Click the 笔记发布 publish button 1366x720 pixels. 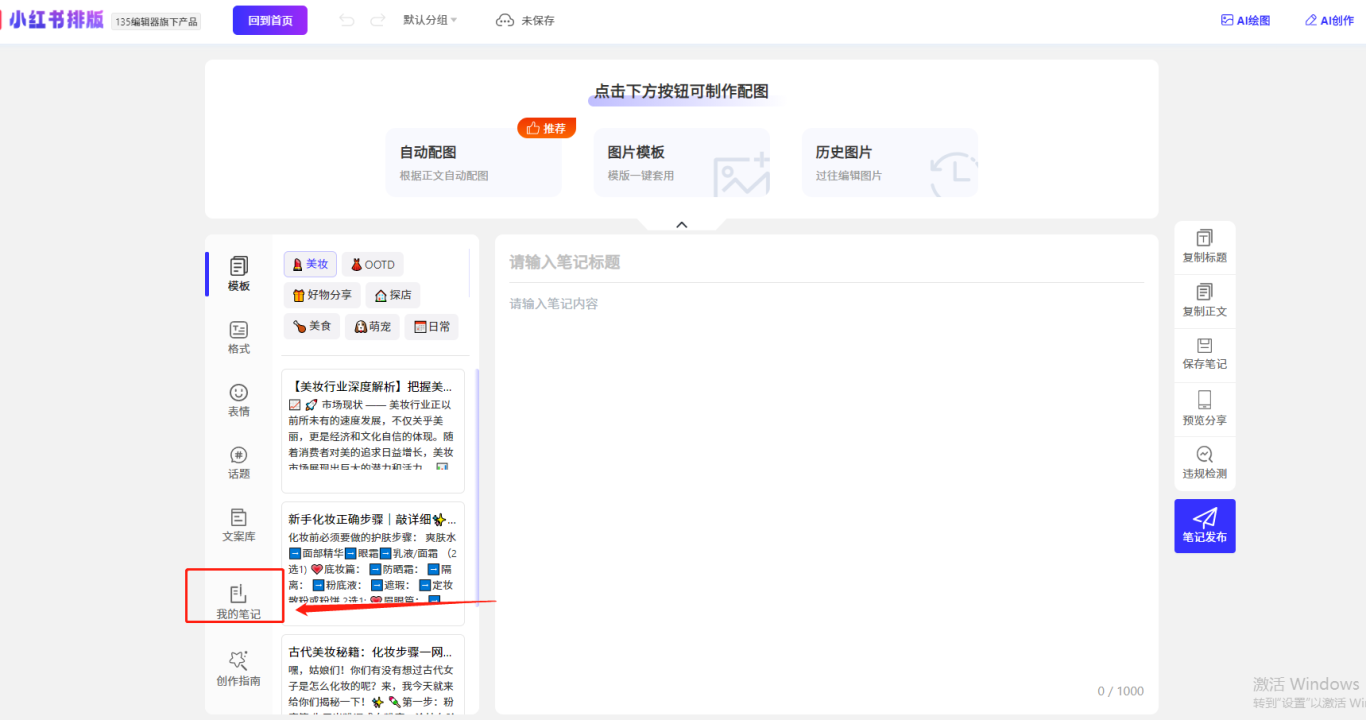click(x=1204, y=526)
